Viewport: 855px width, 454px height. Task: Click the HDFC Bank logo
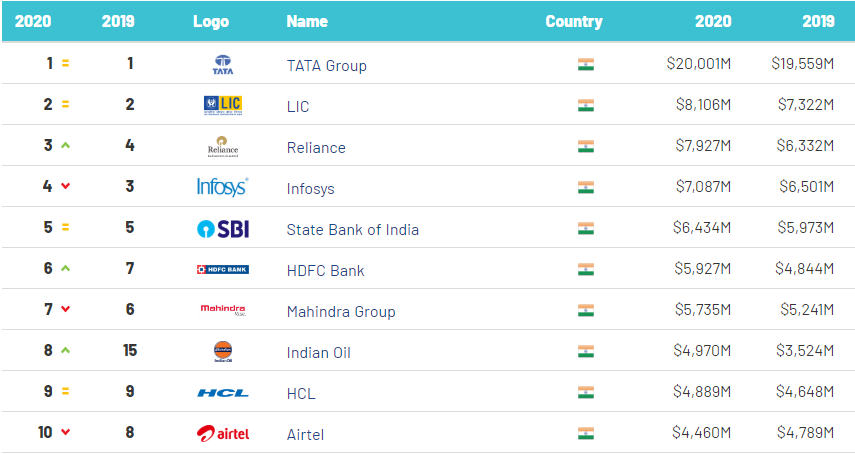(222, 270)
